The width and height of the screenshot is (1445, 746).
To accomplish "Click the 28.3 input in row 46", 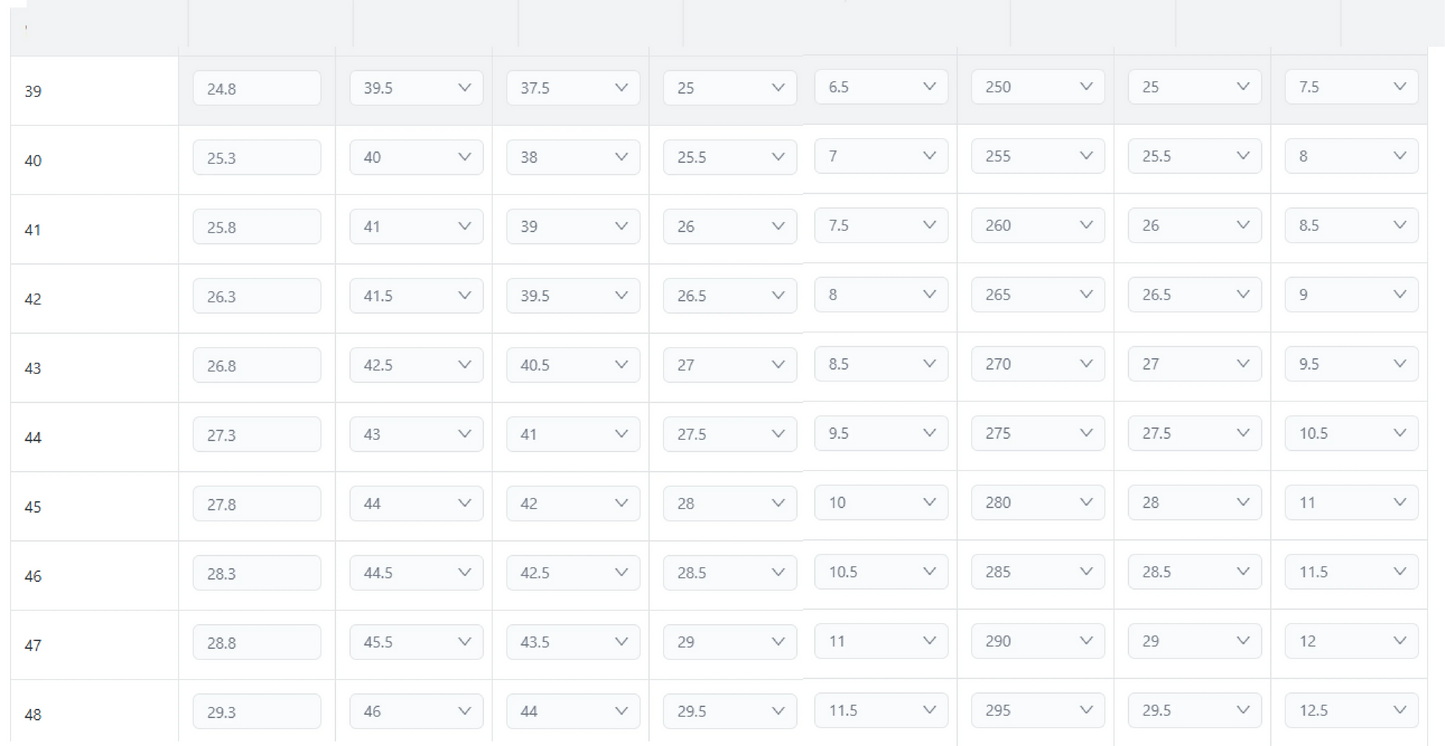I will point(257,574).
